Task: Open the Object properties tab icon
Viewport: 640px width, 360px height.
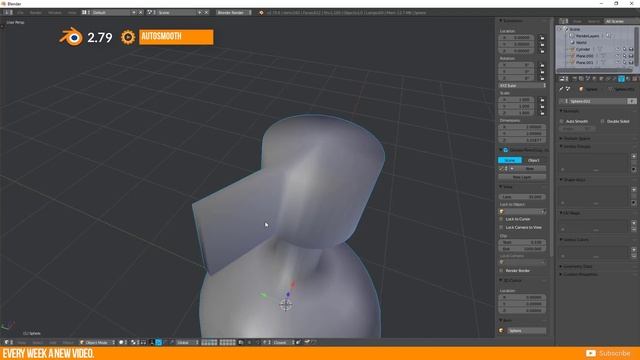Action: pyautogui.click(x=601, y=78)
